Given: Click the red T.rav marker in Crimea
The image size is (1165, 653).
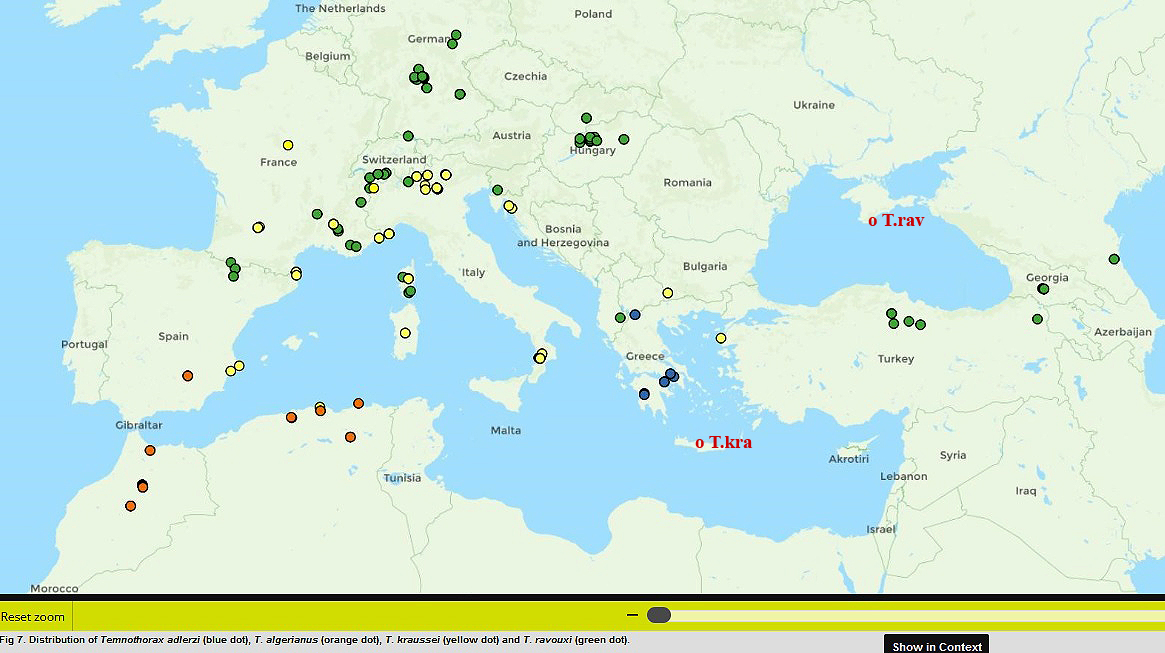Looking at the screenshot, I should pos(873,220).
